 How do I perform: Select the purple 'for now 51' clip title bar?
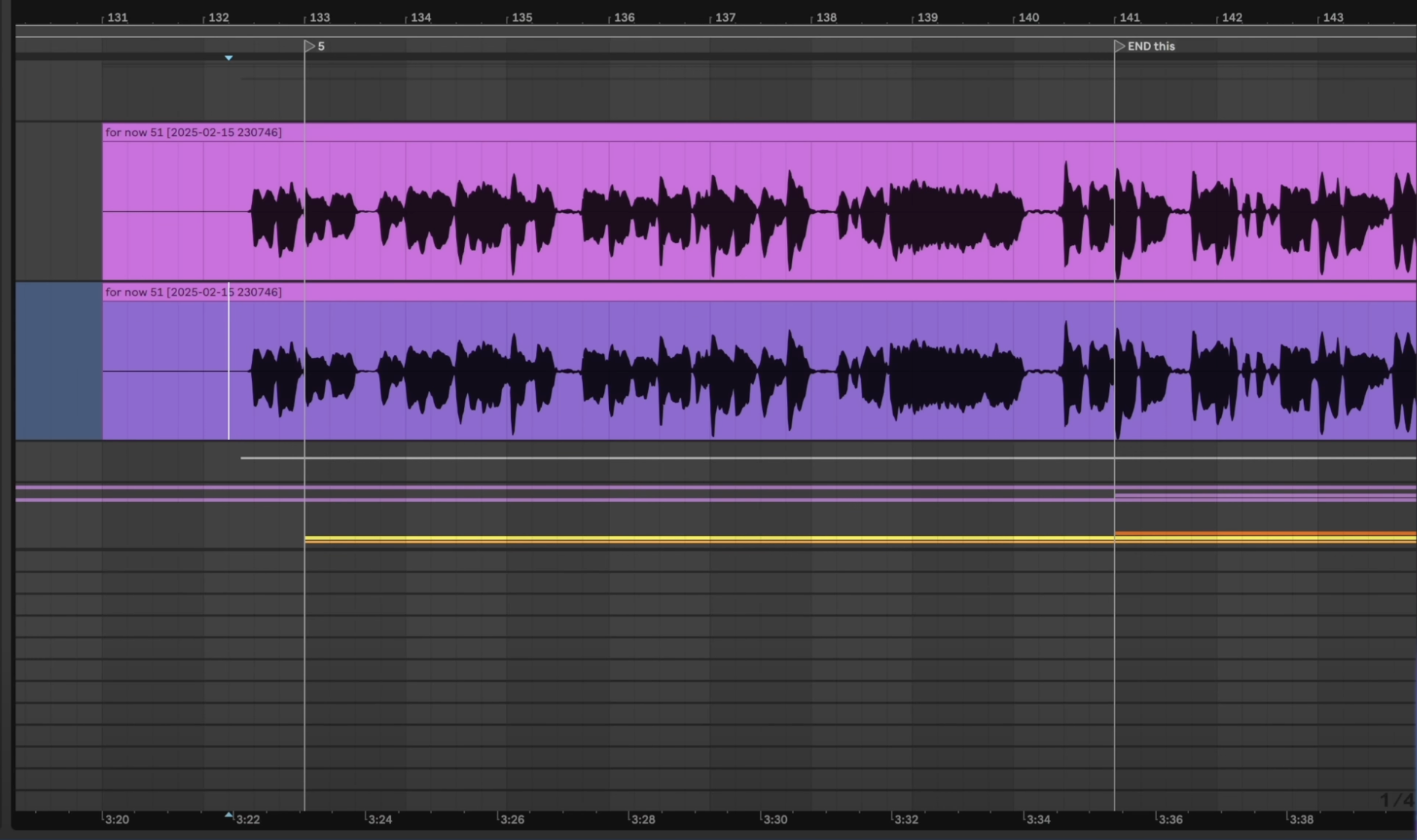193,292
